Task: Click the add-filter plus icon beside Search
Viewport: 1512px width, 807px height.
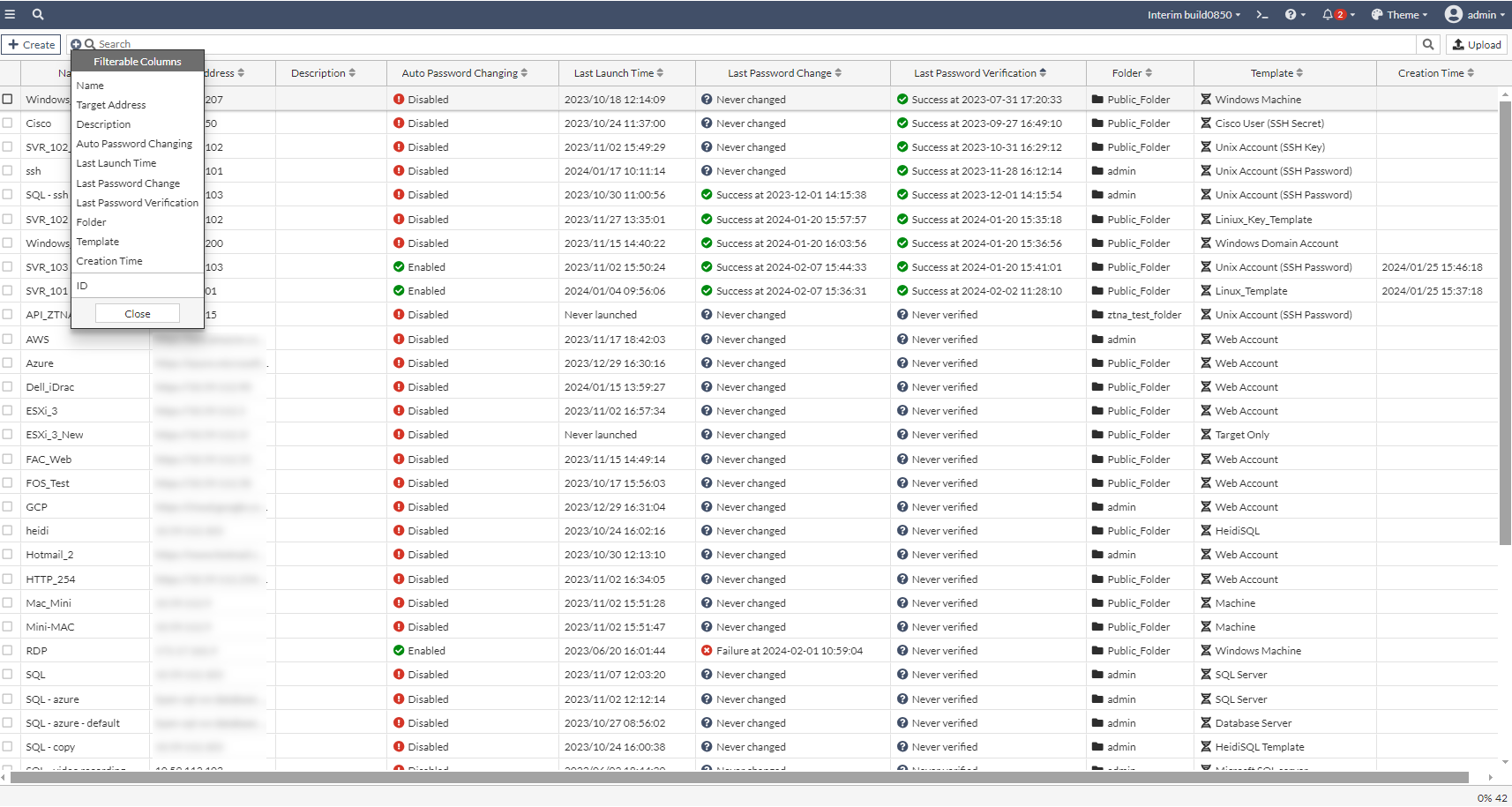Action: tap(75, 44)
